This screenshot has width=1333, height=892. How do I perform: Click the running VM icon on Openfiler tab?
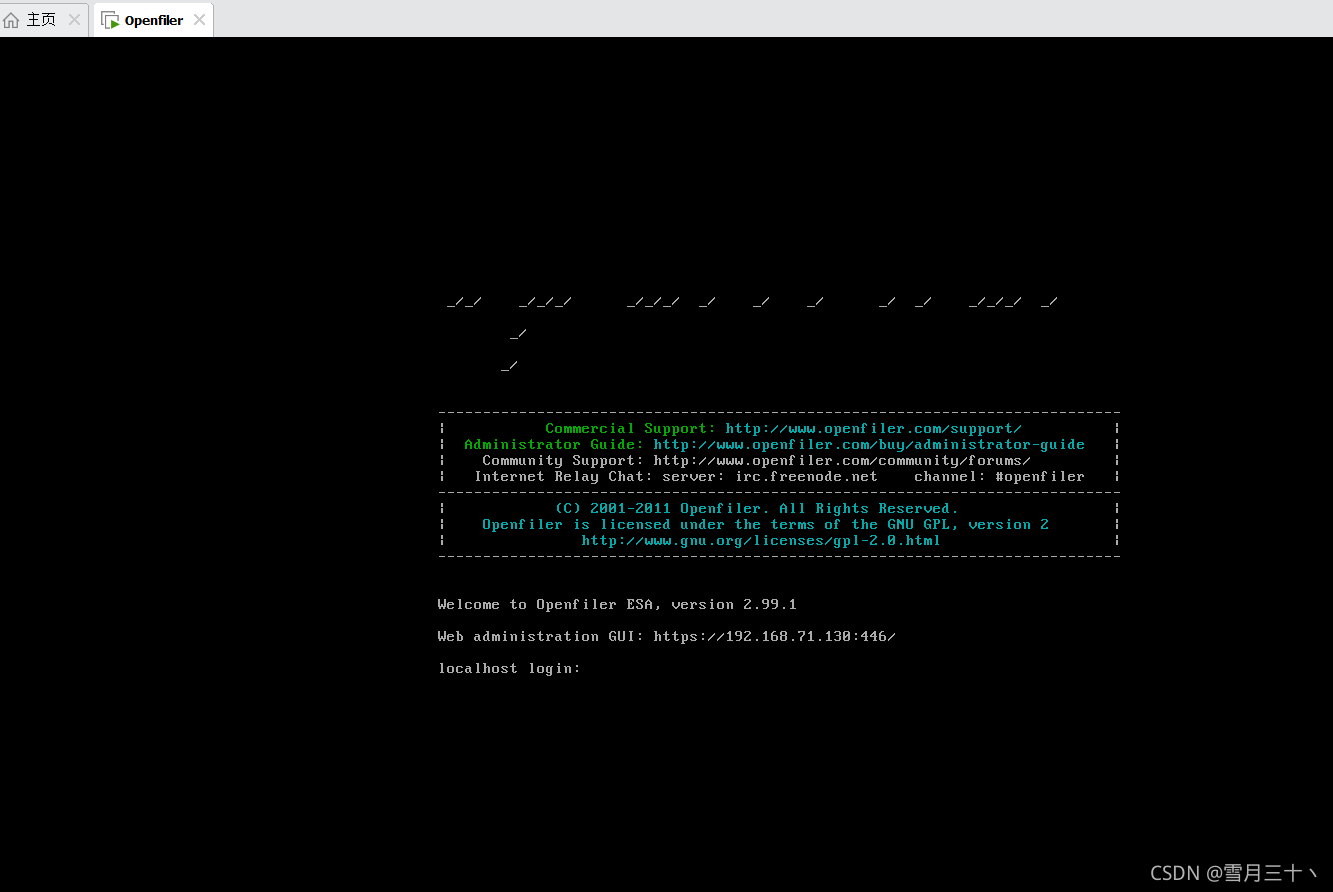110,20
